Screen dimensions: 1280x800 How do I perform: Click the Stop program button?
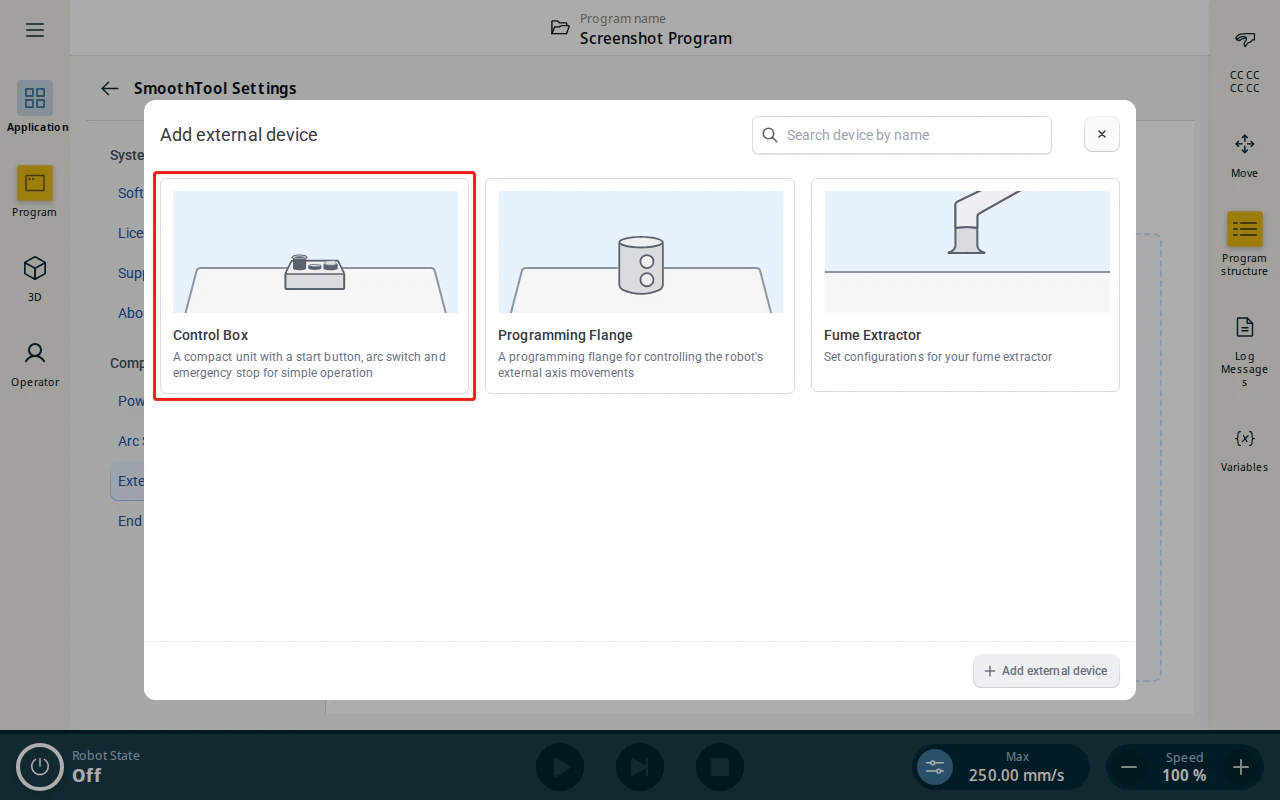coord(720,767)
